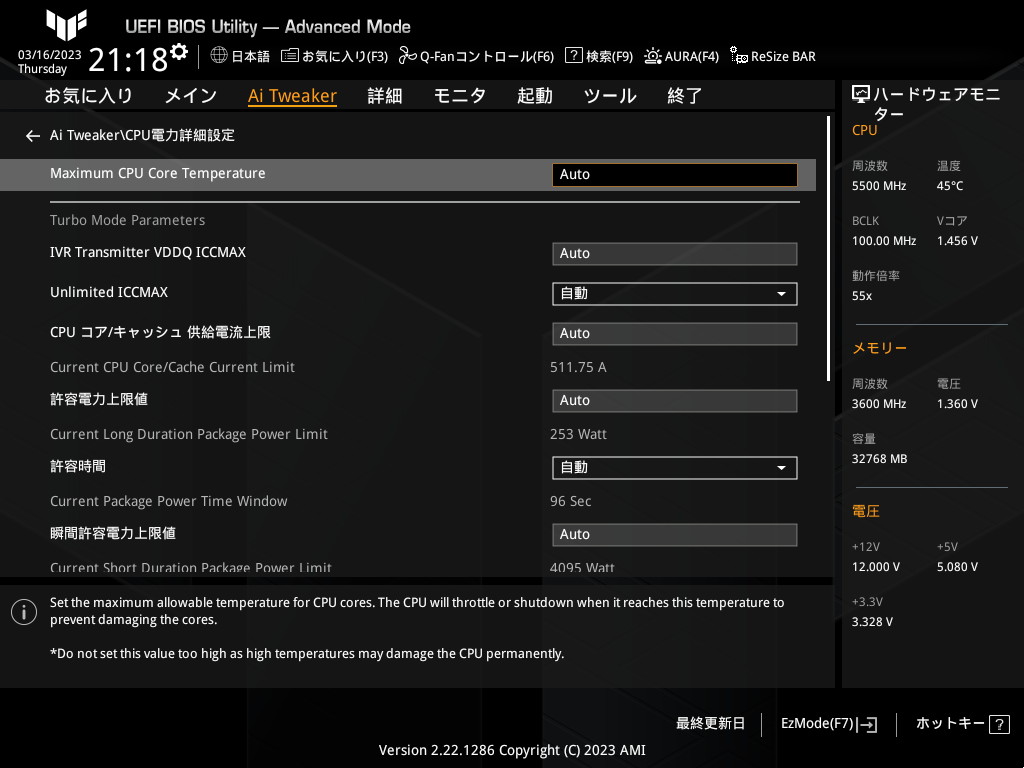Screen dimensions: 1024x768
Task: Click the 03/16/2023 date text
Action: pyautogui.click(x=50, y=55)
